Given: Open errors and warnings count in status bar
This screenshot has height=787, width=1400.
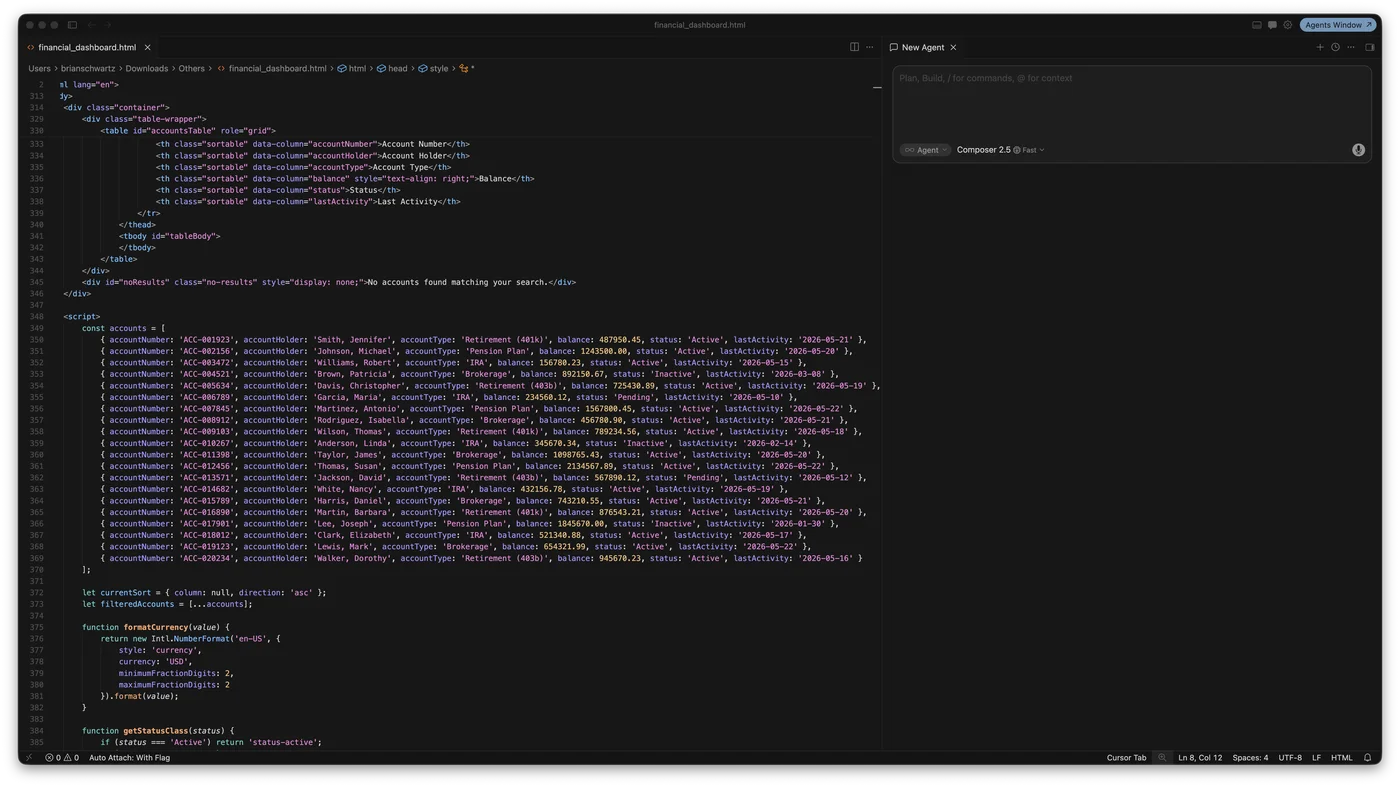Looking at the screenshot, I should 61,758.
